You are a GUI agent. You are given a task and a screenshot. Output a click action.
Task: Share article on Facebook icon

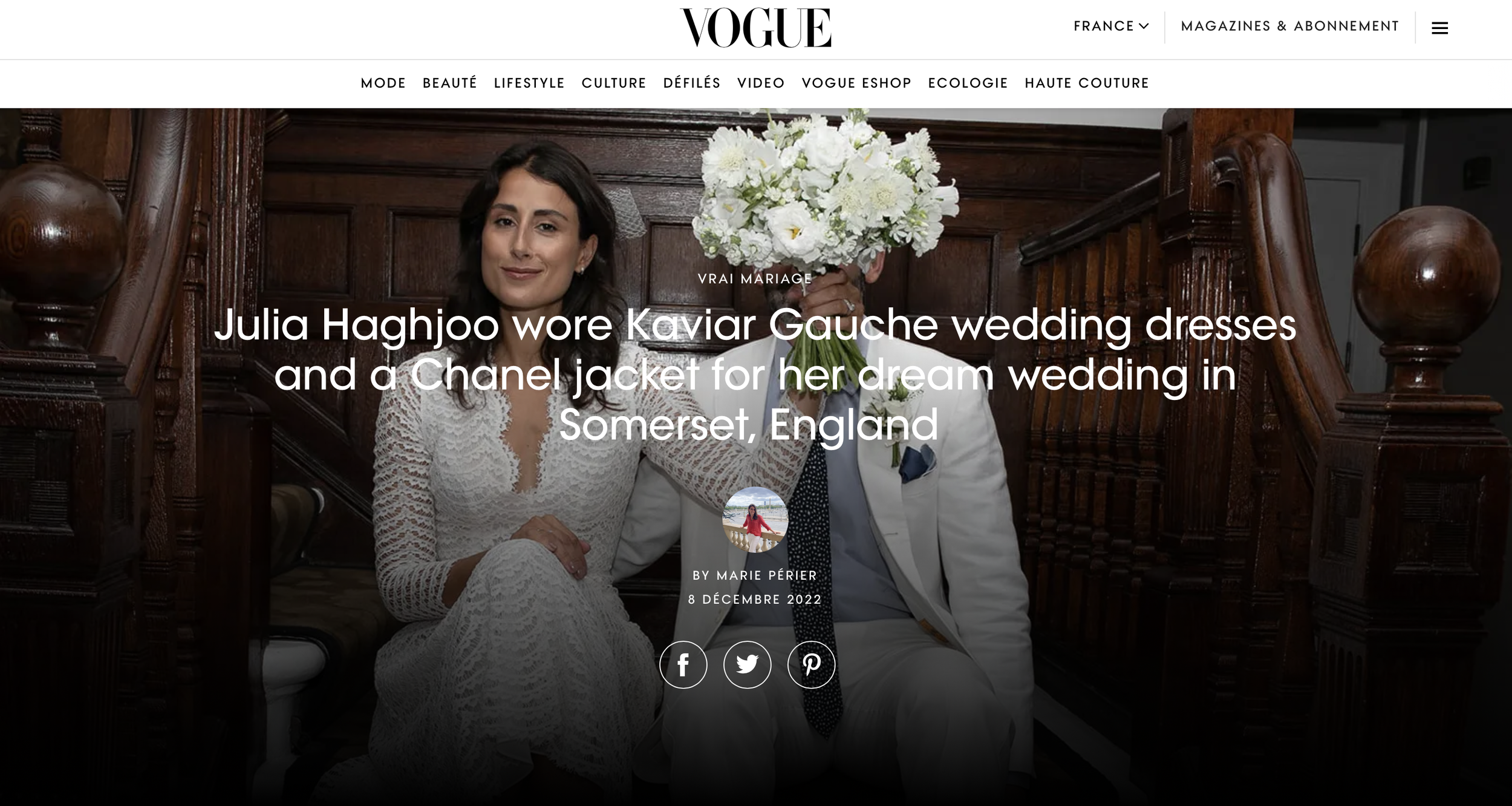click(683, 664)
